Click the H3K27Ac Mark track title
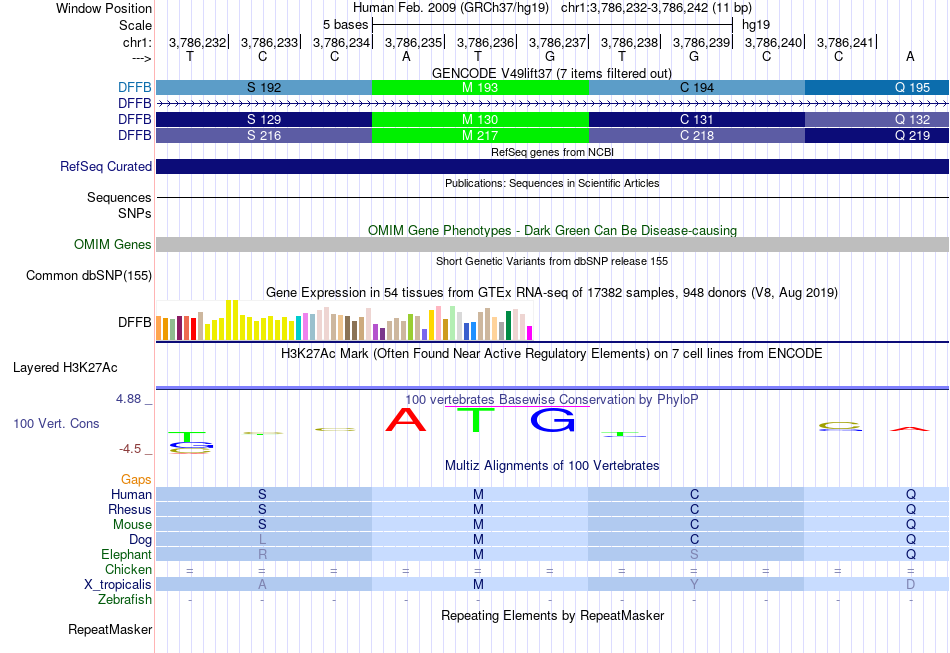The height and width of the screenshot is (653, 950). click(551, 353)
